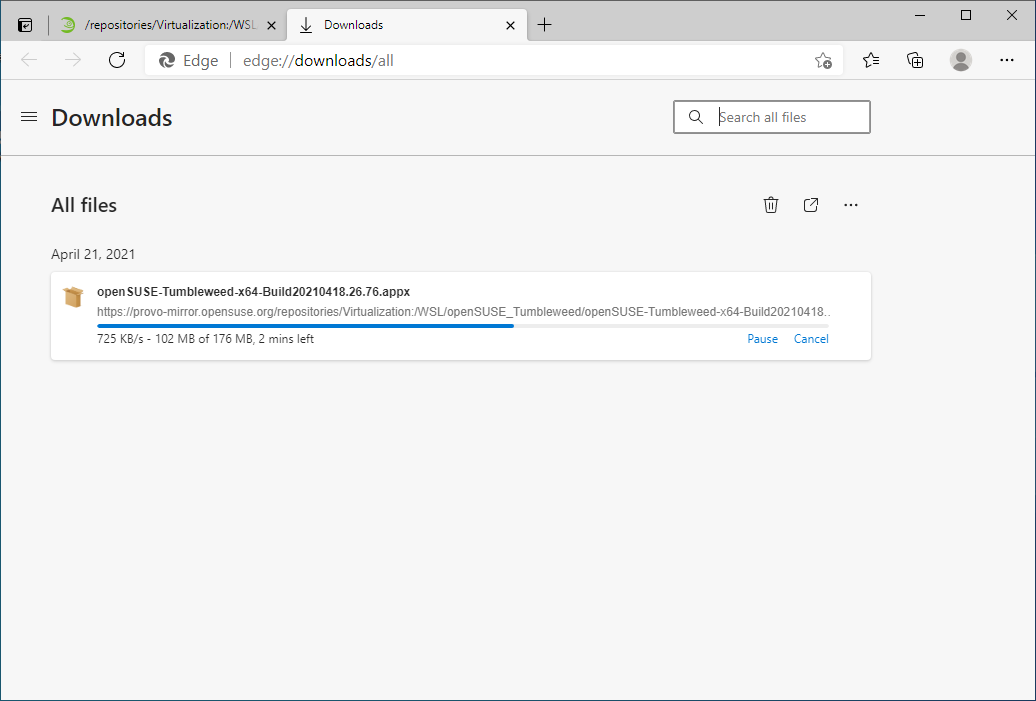Open the tab actions menu icon

25,25
